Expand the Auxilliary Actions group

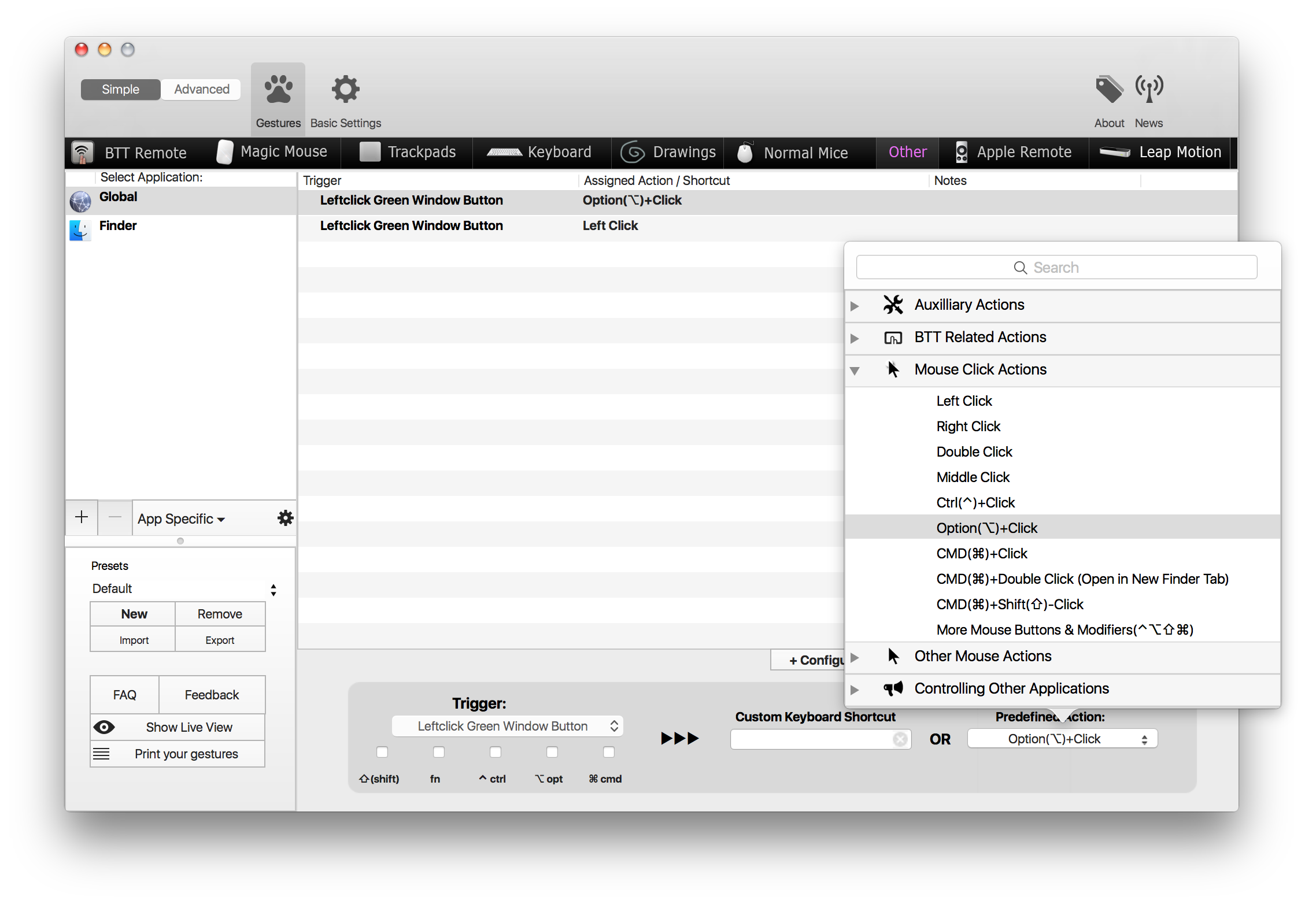pos(855,306)
